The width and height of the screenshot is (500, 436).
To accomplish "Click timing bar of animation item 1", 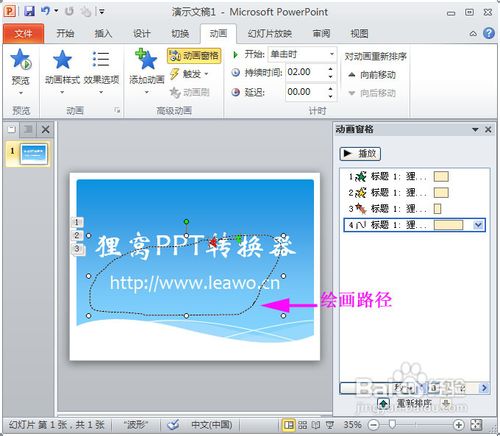I will click(441, 176).
